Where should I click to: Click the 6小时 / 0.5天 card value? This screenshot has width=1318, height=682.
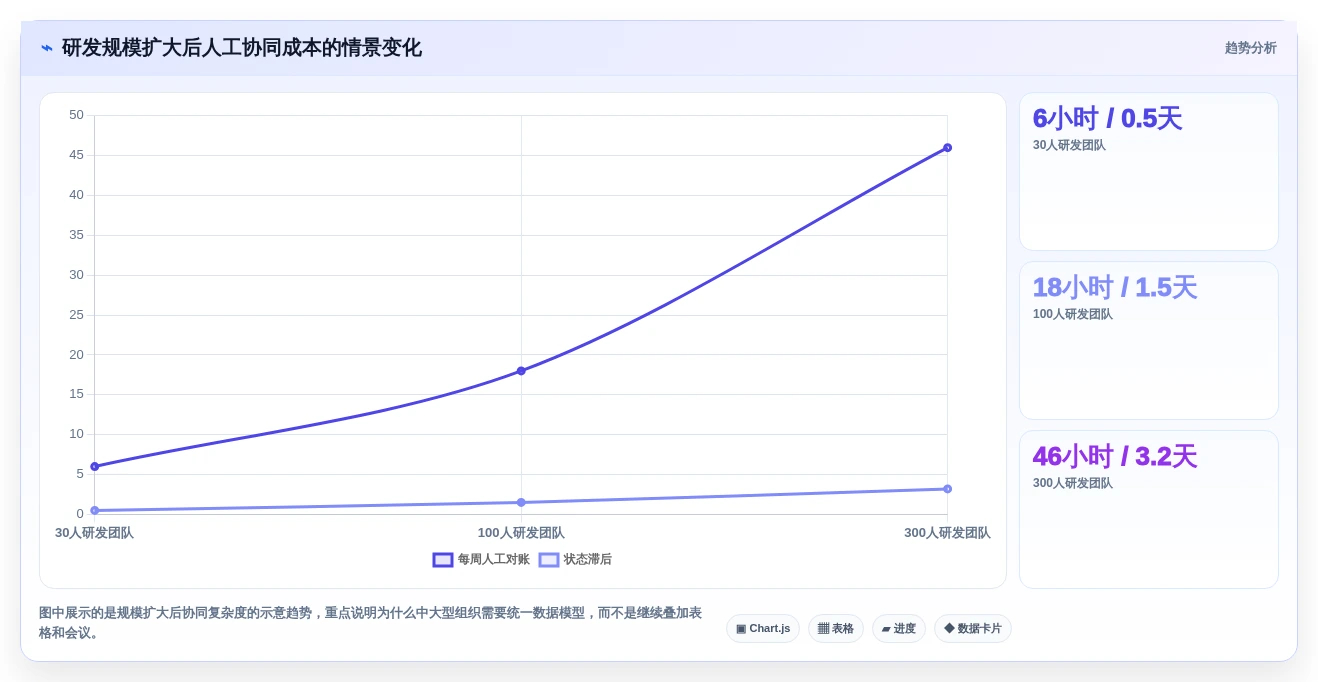[1107, 119]
